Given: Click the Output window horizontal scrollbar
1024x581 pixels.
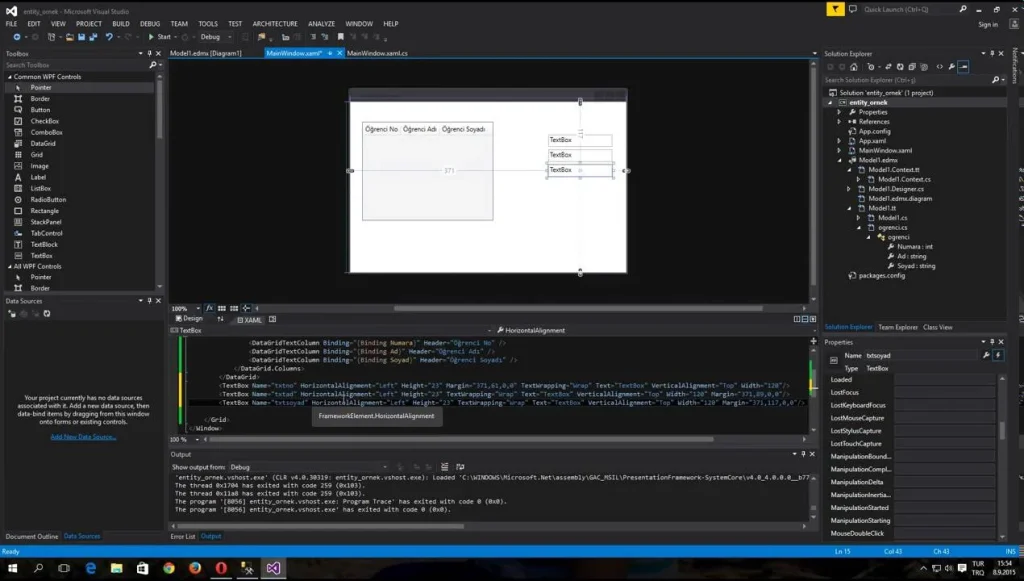Looking at the screenshot, I should pyautogui.click(x=321, y=526).
